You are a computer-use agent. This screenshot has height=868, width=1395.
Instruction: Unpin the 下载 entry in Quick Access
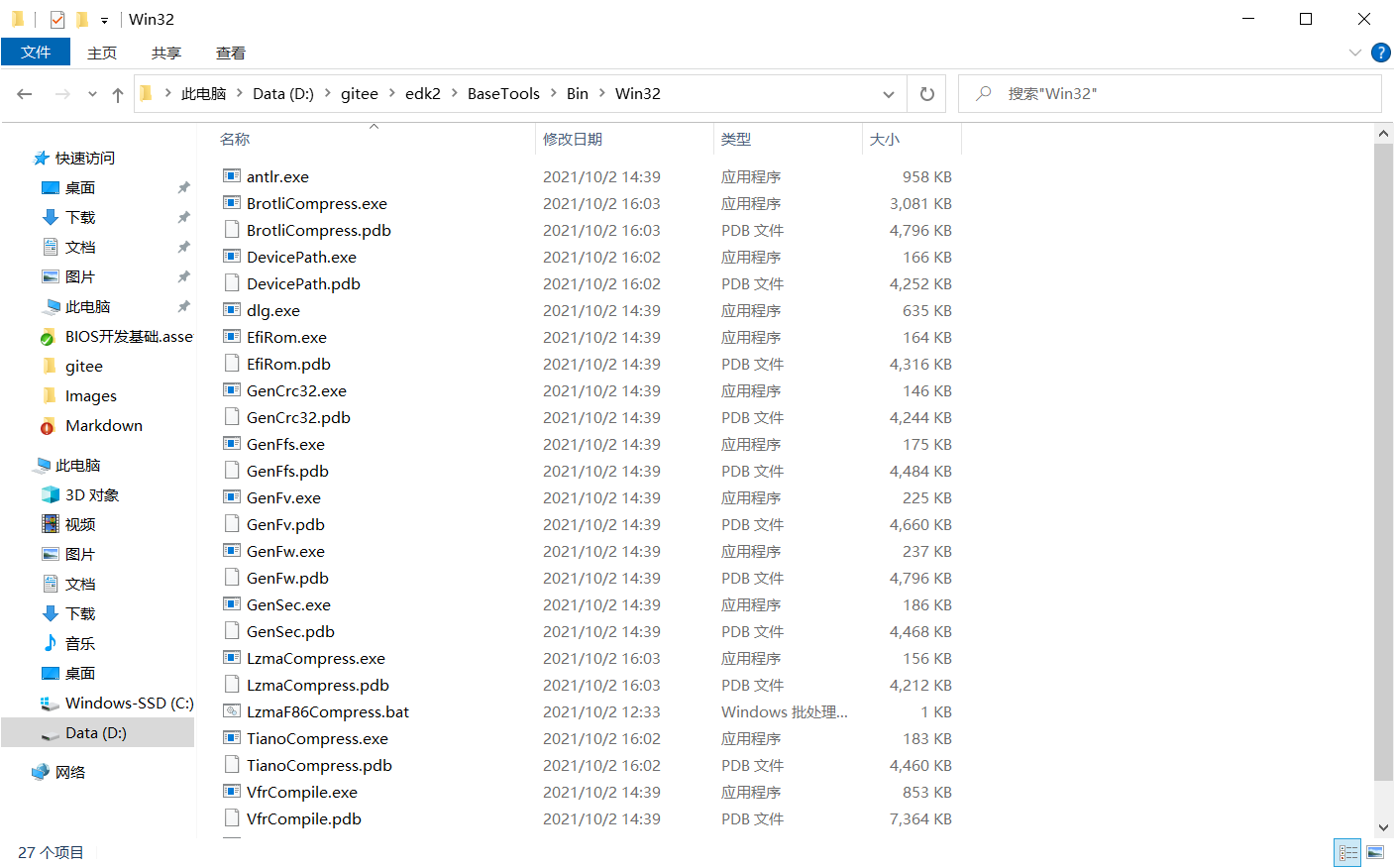182,217
